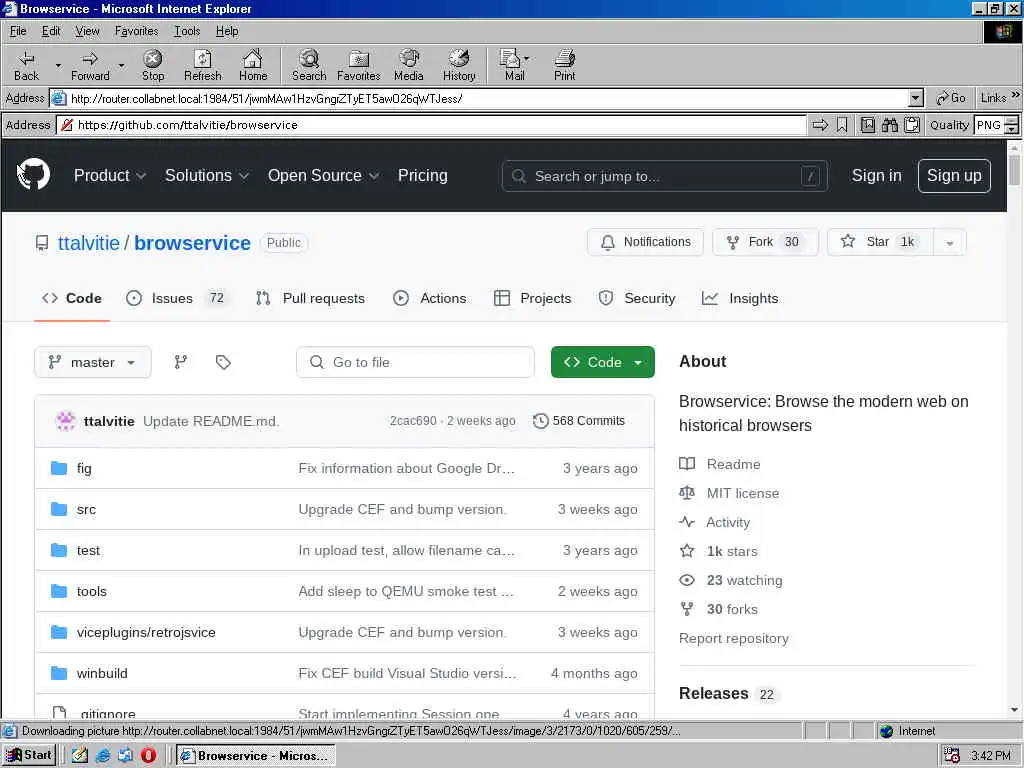1024x768 pixels.
Task: Open the green Code dropdown
Action: (x=602, y=362)
